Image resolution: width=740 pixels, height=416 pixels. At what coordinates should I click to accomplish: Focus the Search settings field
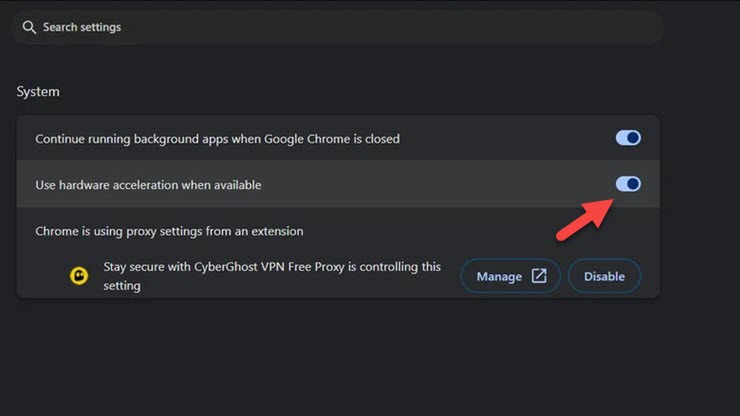tap(338, 27)
